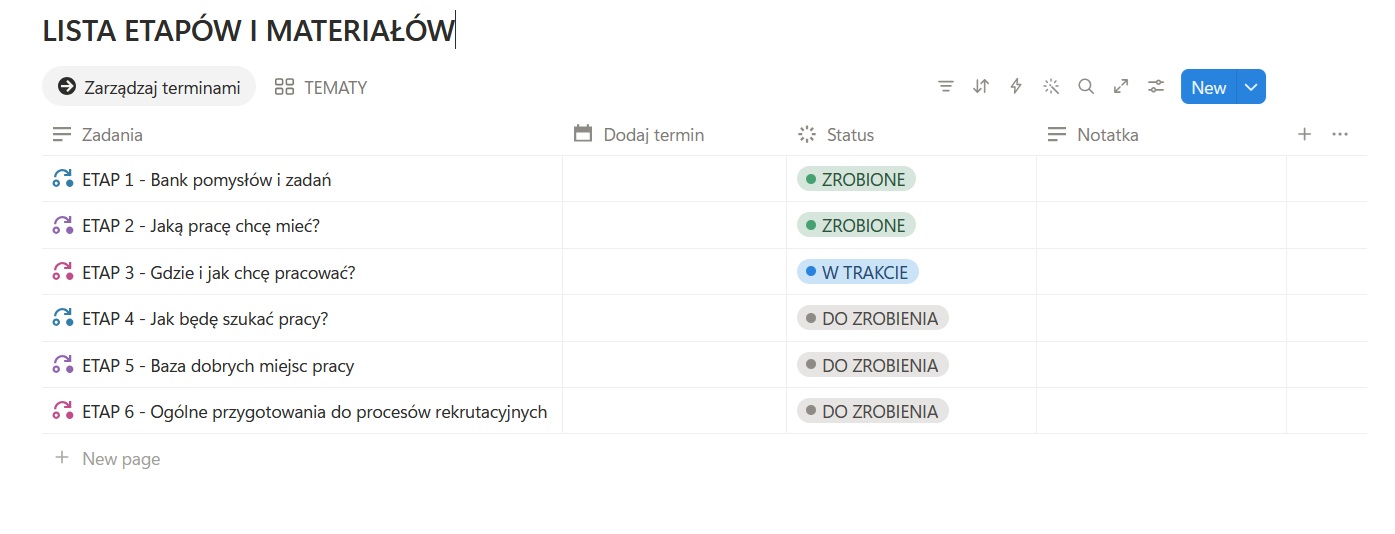Open the column more options ellipsis
The image size is (1395, 534).
pos(1341,134)
